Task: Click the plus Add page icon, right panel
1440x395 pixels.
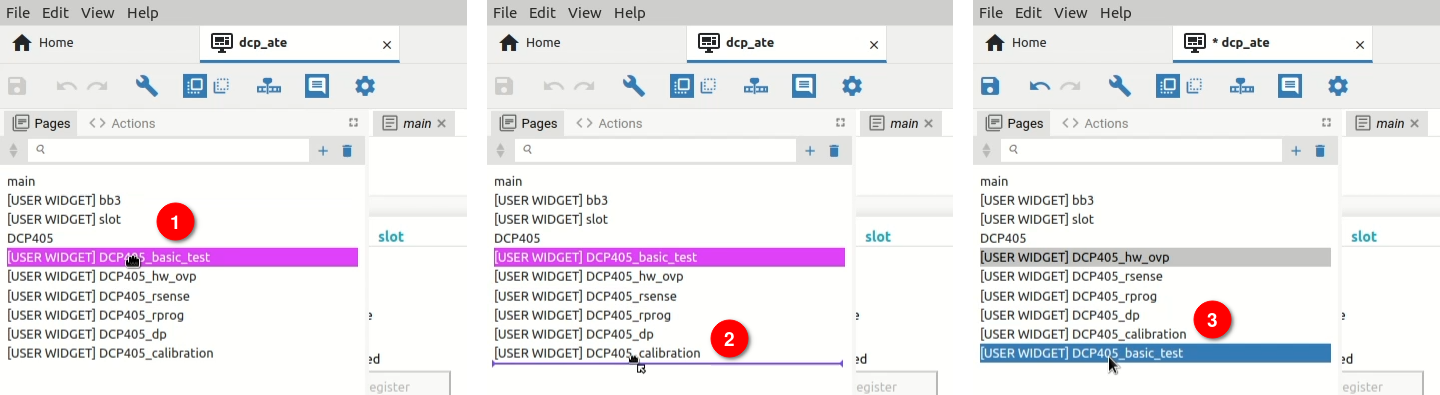Action: point(1295,151)
